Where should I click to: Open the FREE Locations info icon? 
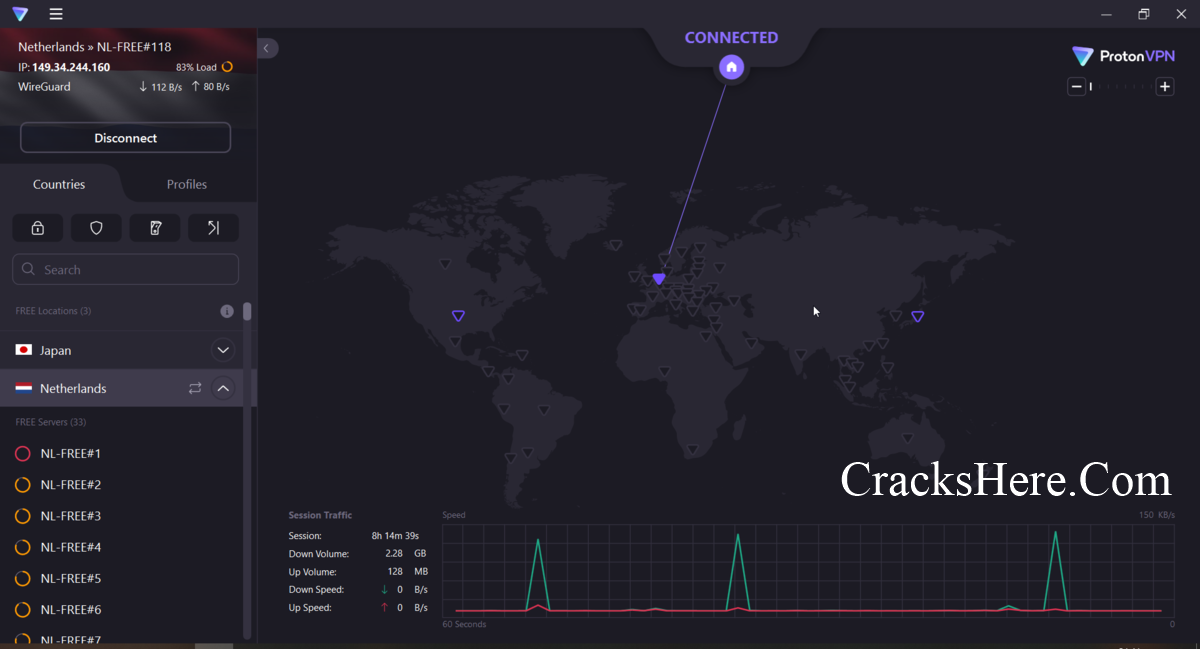tap(227, 311)
